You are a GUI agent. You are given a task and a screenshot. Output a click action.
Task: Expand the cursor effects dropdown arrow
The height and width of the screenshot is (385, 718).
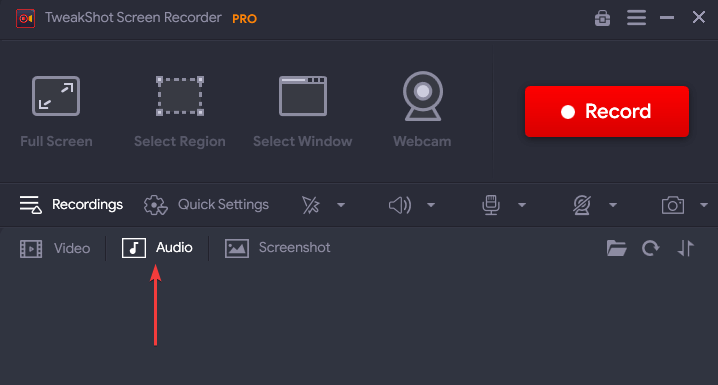(x=341, y=205)
